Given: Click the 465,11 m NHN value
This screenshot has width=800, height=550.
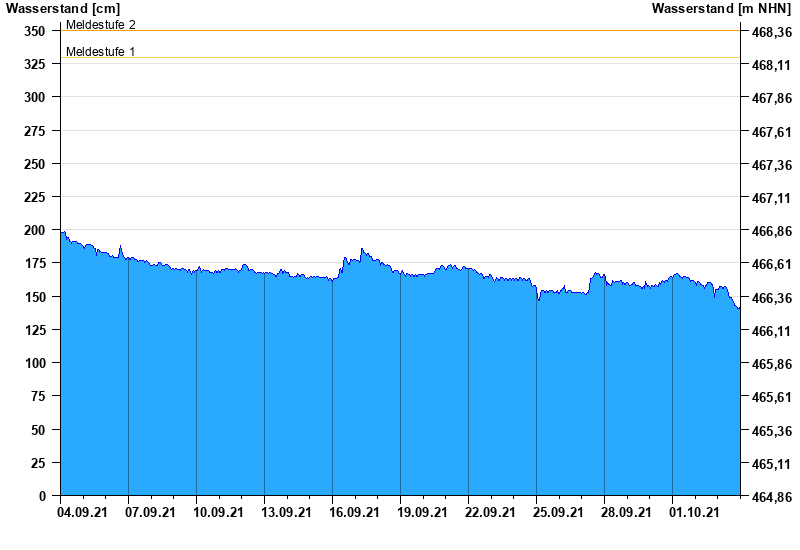Looking at the screenshot, I should point(772,464).
